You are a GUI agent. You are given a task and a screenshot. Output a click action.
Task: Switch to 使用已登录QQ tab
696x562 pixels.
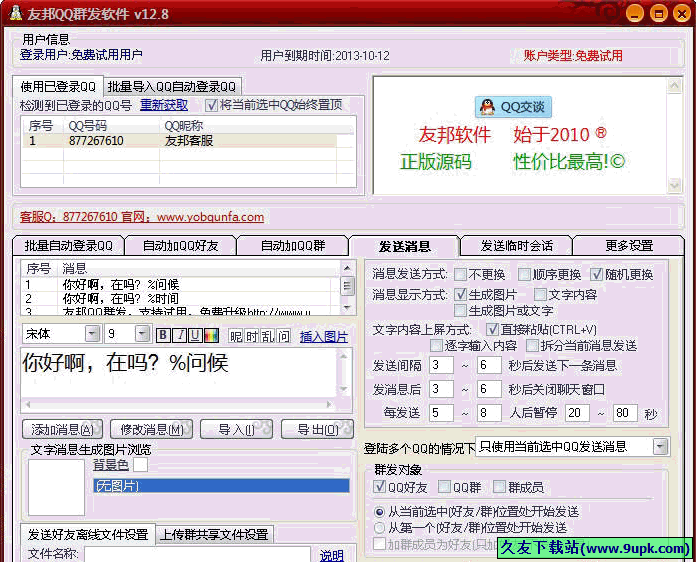(x=58, y=86)
